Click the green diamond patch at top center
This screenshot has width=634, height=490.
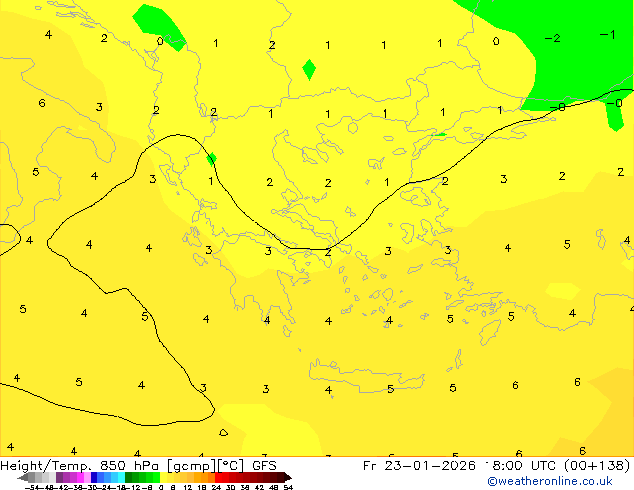(309, 70)
